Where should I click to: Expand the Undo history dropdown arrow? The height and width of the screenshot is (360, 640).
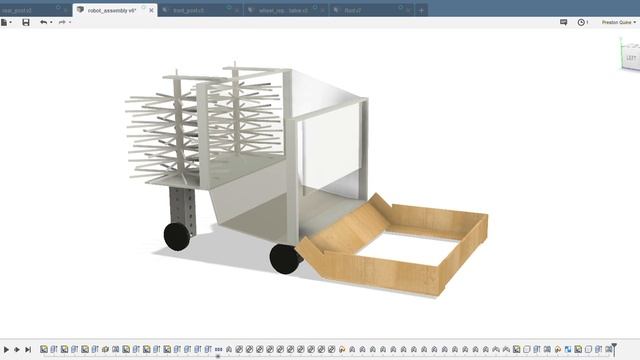[x=51, y=22]
